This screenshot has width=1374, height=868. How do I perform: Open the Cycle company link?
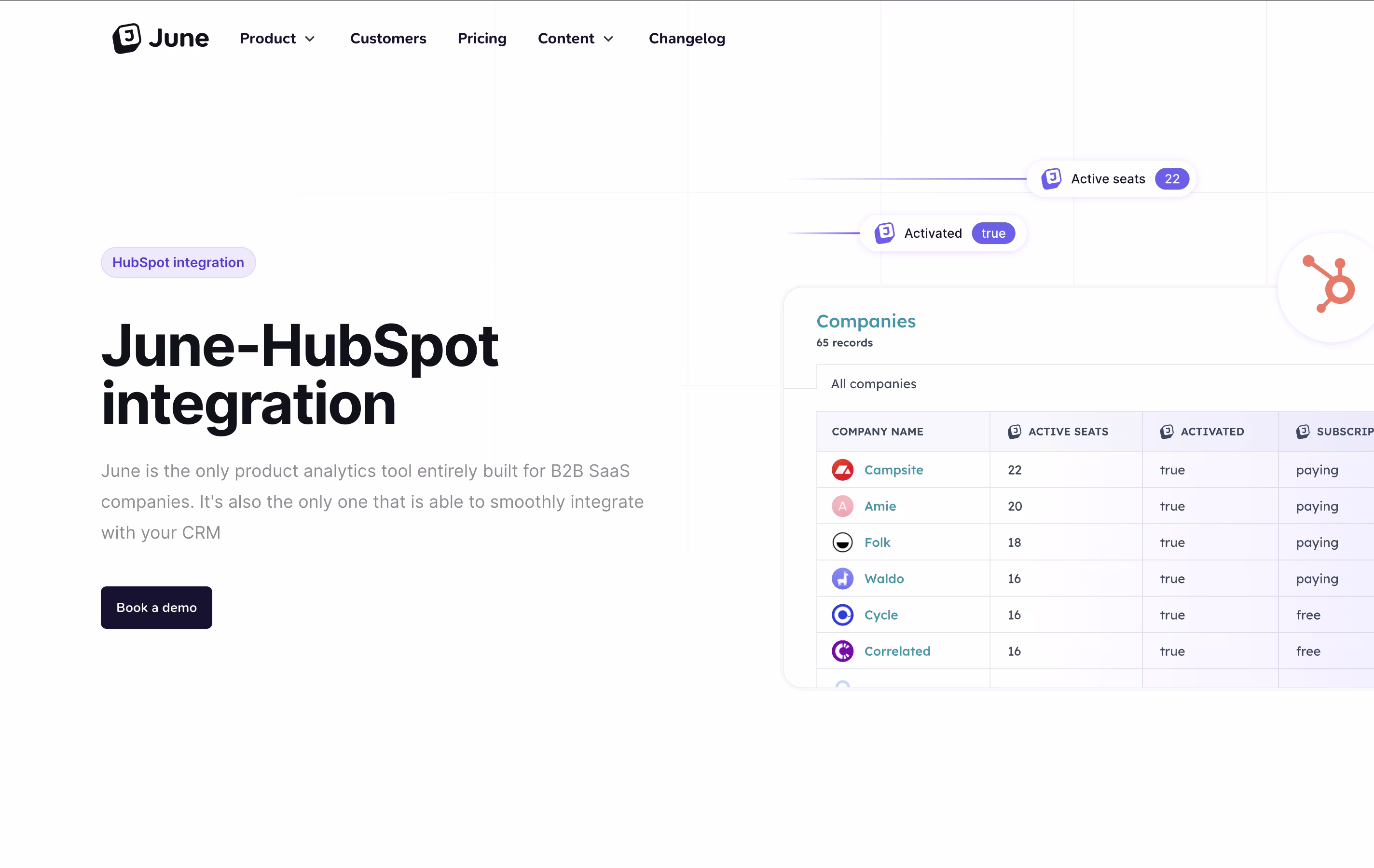pos(881,615)
